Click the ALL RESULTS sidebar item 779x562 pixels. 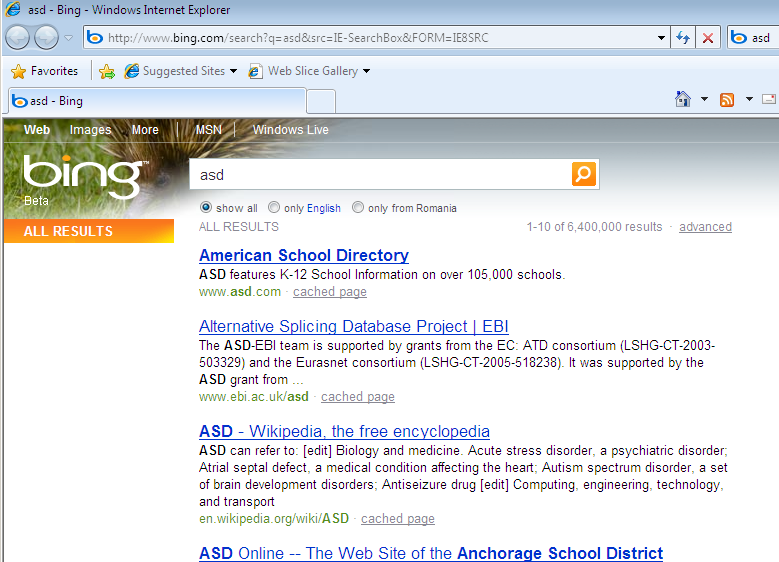point(89,231)
